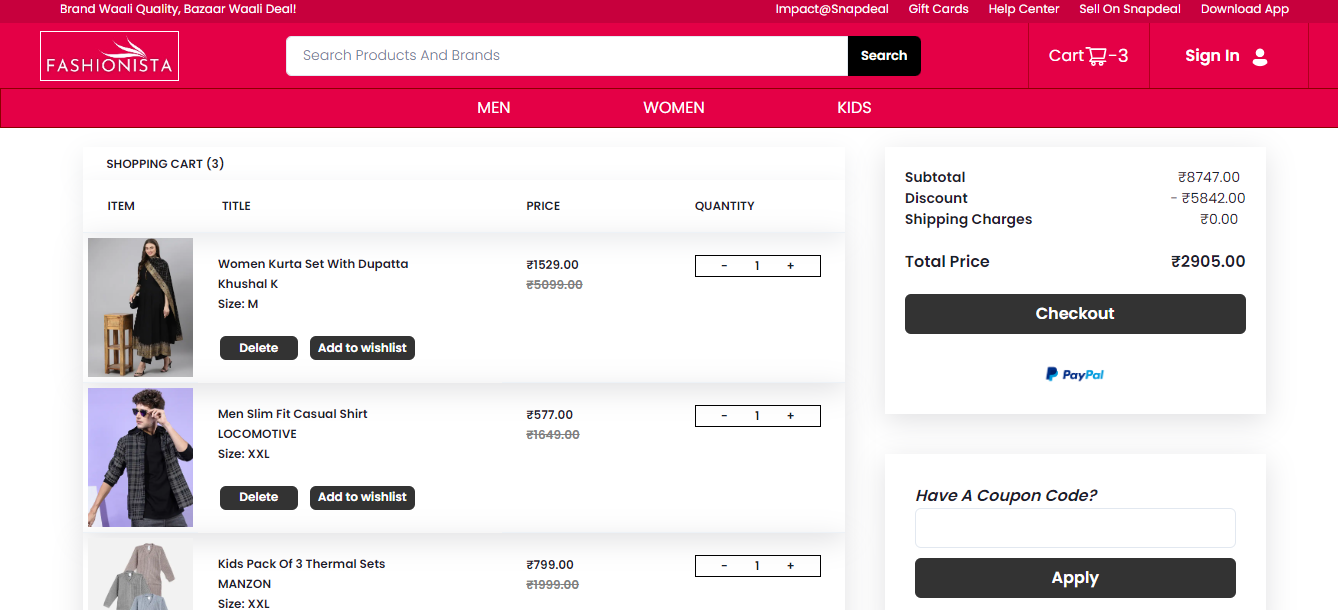The image size is (1338, 610).
Task: Decrease quantity of Men Slim Fit Shirt
Action: (724, 416)
